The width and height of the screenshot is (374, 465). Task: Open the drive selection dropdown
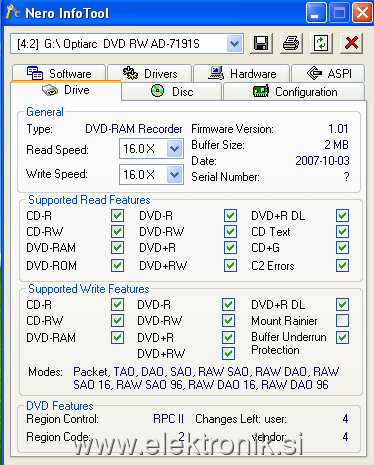[x=234, y=43]
